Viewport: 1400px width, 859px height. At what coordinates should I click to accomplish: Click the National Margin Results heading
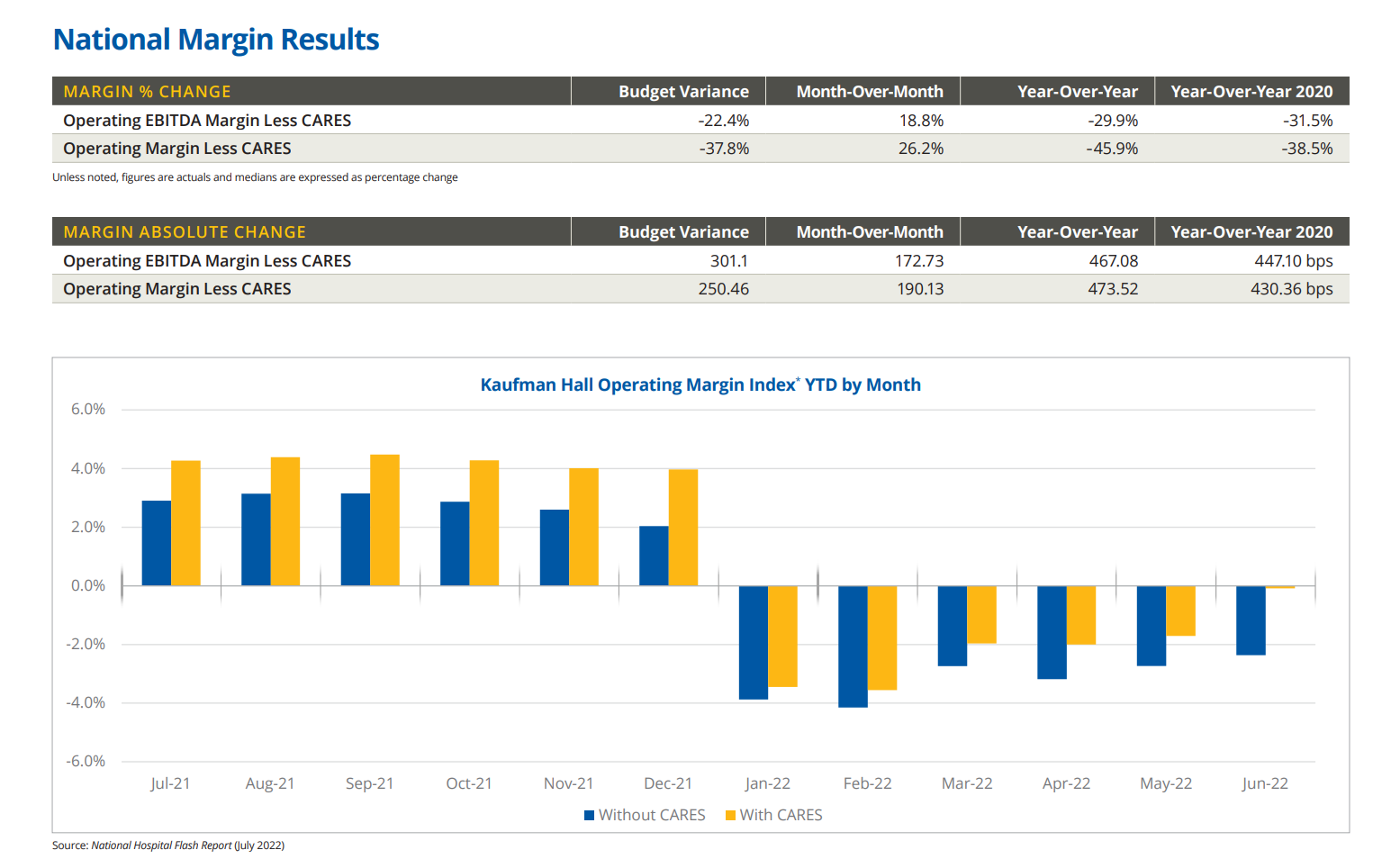[x=216, y=40]
